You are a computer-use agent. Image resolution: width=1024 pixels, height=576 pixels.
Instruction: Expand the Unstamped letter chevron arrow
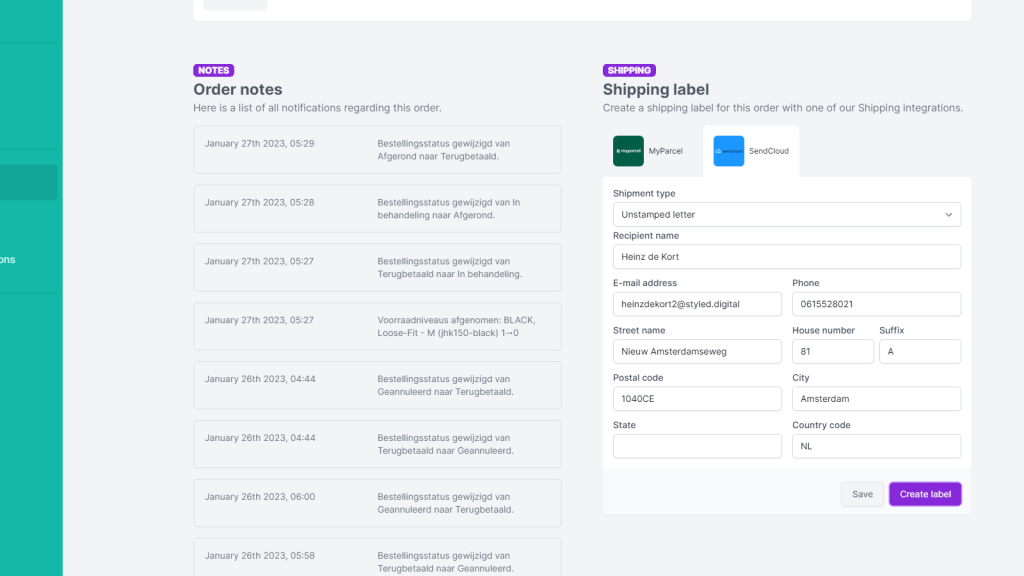[x=948, y=215]
